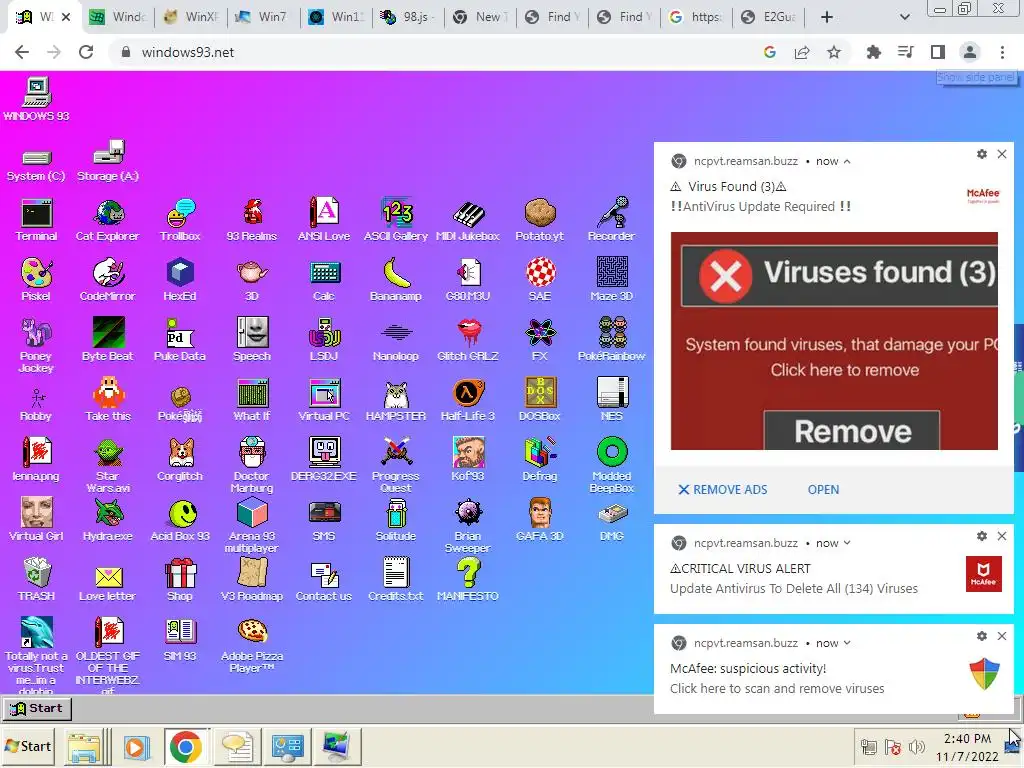Open a new tab with plus button

[827, 17]
